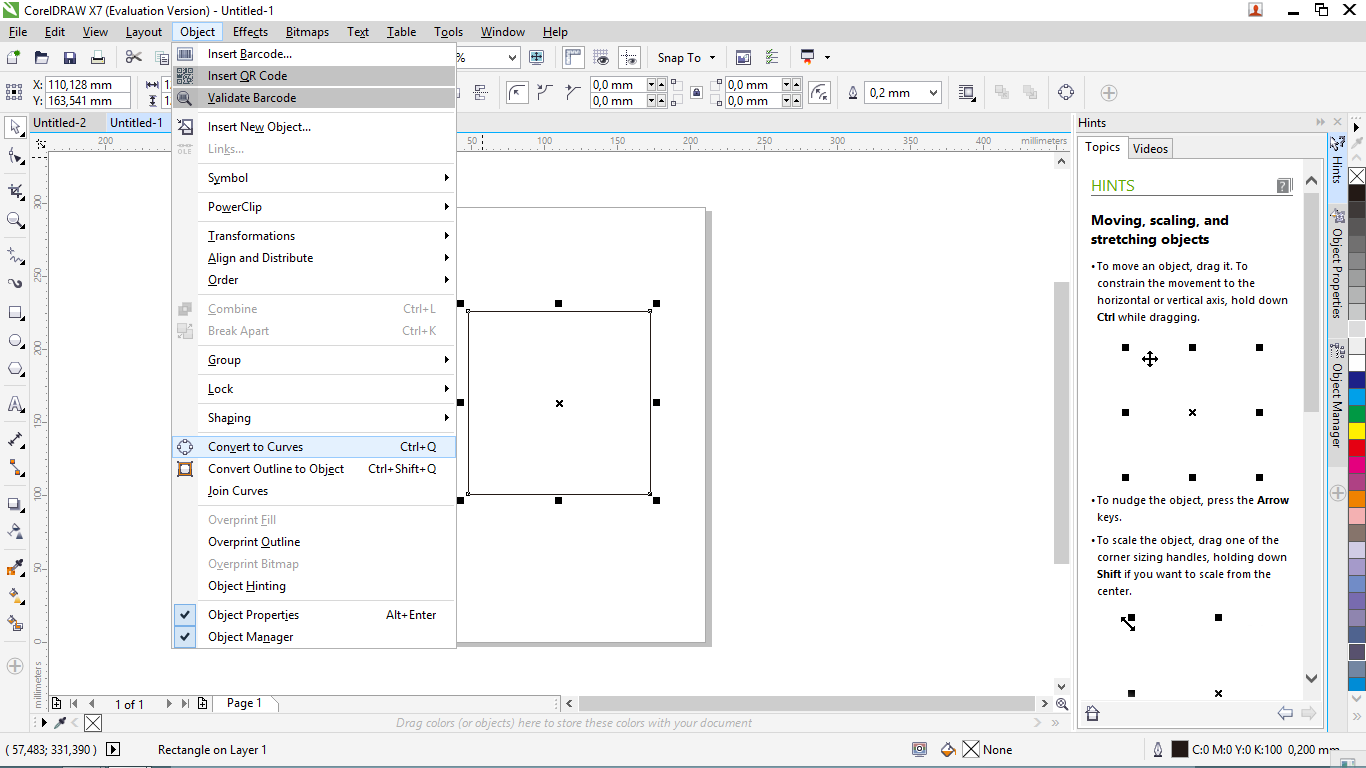Select the Connector tool
Image resolution: width=1366 pixels, height=768 pixels.
(x=15, y=468)
